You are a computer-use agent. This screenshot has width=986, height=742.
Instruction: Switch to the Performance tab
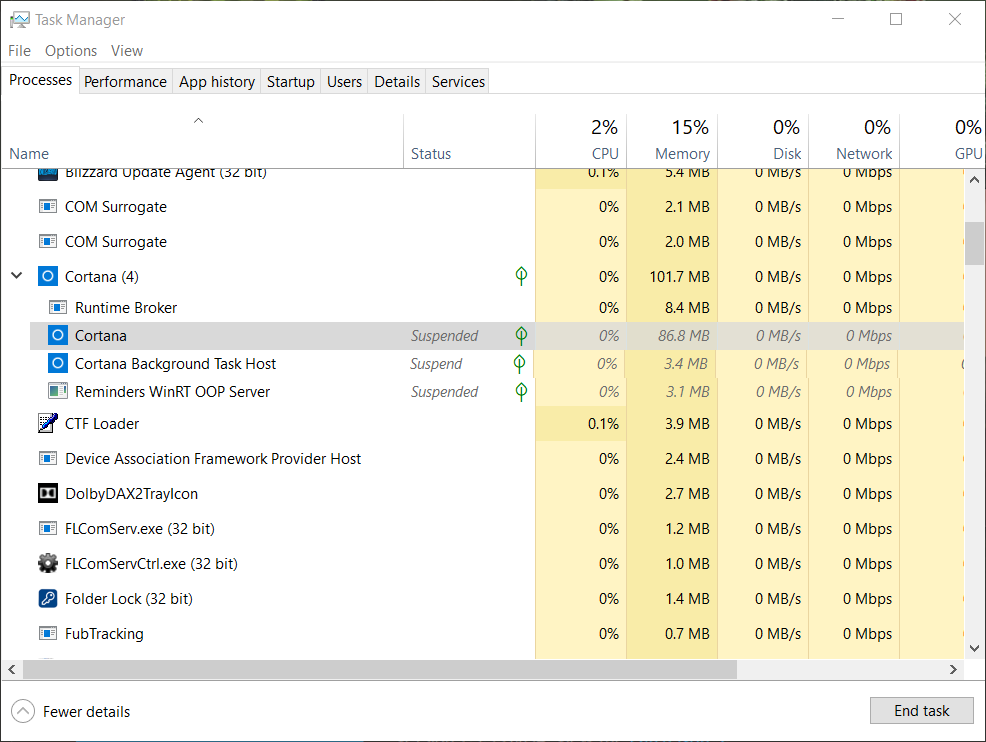click(x=125, y=82)
